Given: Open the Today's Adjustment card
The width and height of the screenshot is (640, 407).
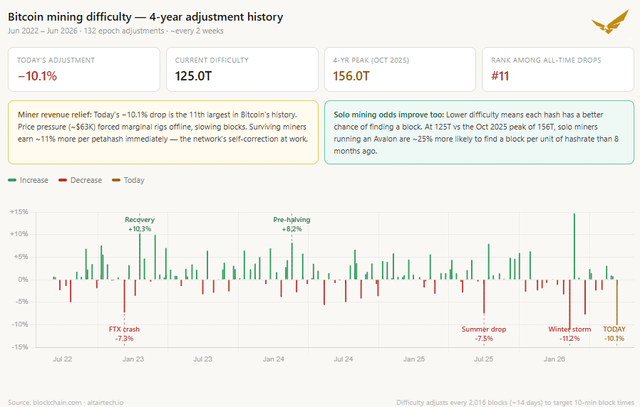Looking at the screenshot, I should pos(84,69).
